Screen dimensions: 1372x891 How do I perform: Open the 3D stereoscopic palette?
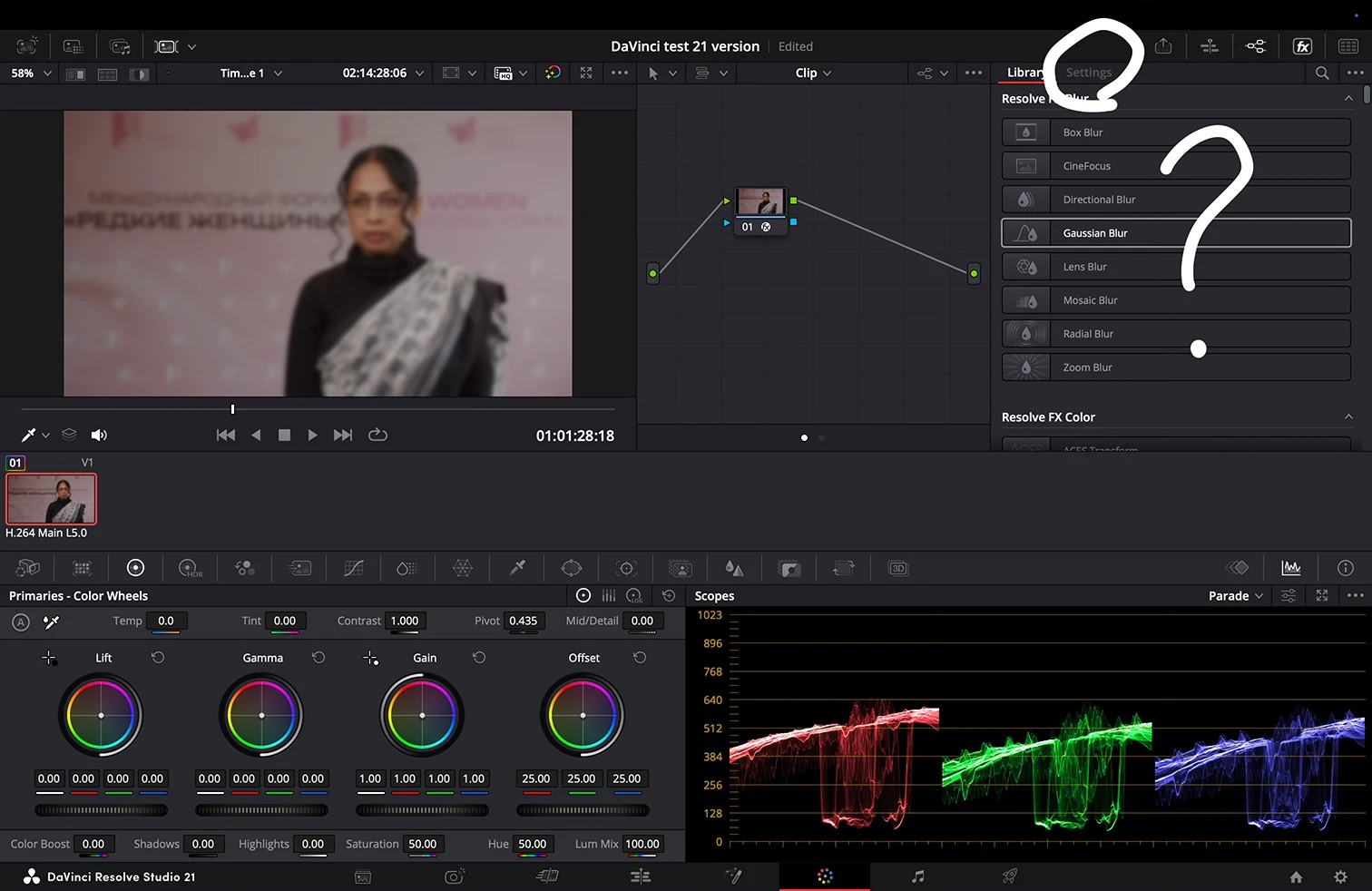coord(898,568)
